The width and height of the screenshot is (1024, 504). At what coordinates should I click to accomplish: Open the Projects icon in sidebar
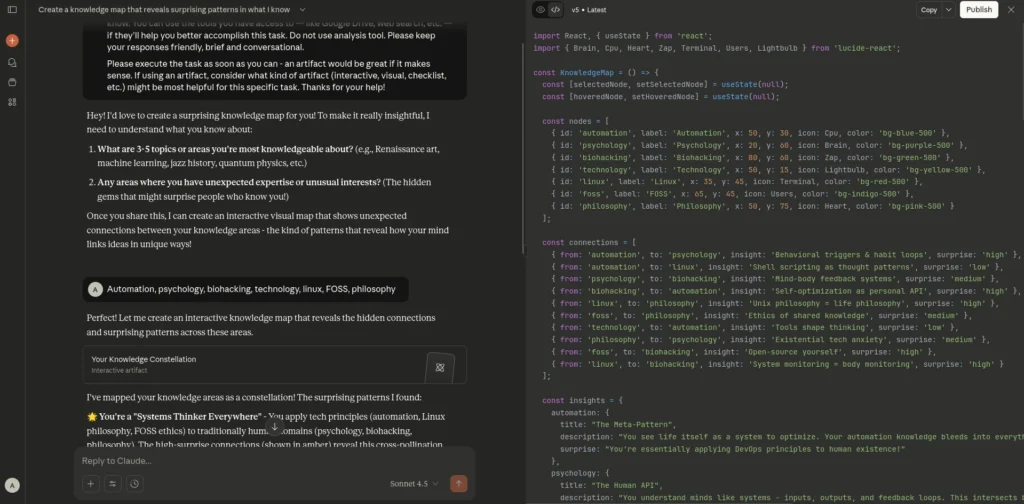point(12,82)
